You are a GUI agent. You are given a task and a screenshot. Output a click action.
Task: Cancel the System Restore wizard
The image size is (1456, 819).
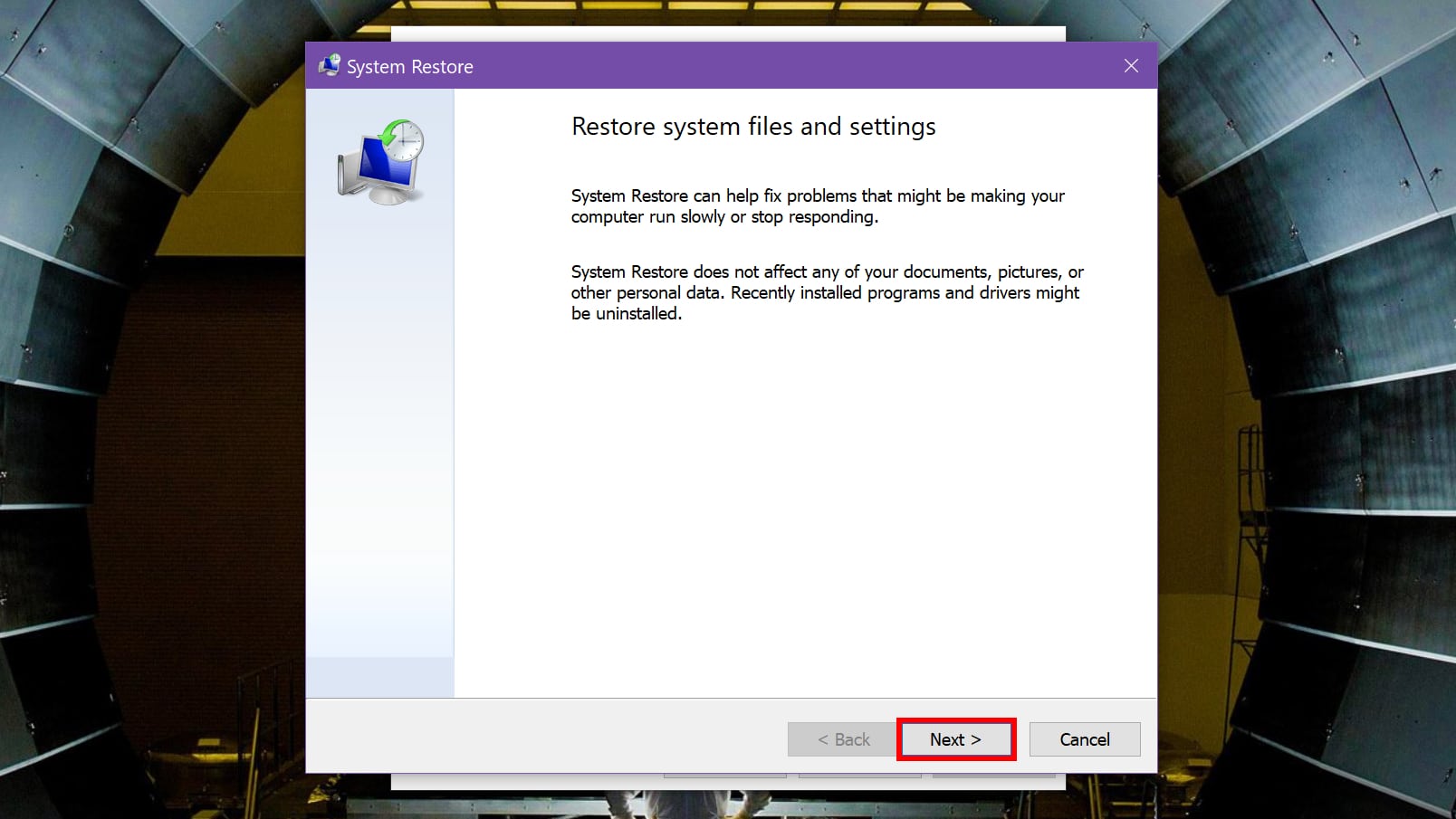[x=1085, y=739]
